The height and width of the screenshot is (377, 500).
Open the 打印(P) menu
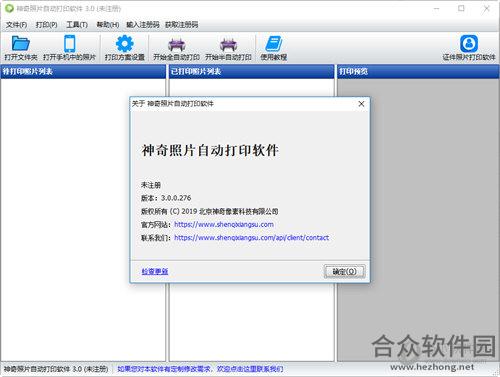click(x=47, y=25)
